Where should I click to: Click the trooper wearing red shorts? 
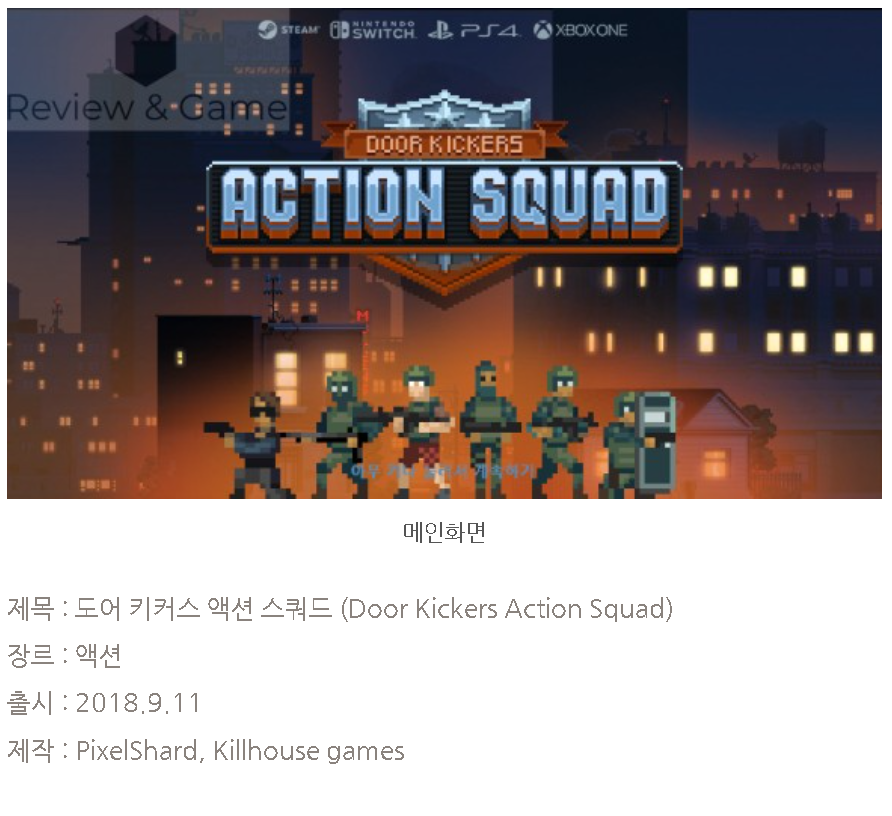coord(423,431)
